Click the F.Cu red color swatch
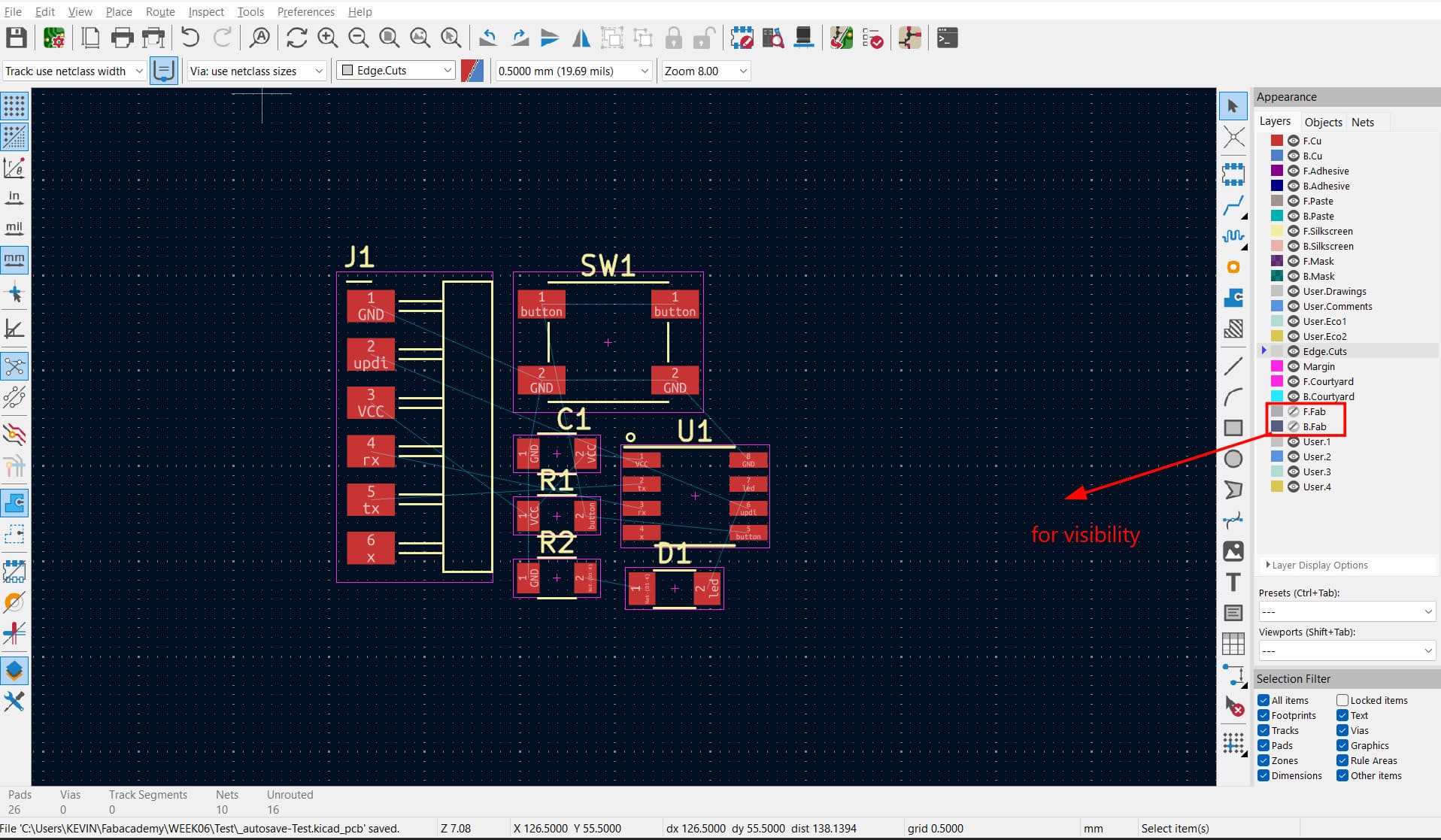Viewport: 1441px width, 840px height. point(1276,140)
